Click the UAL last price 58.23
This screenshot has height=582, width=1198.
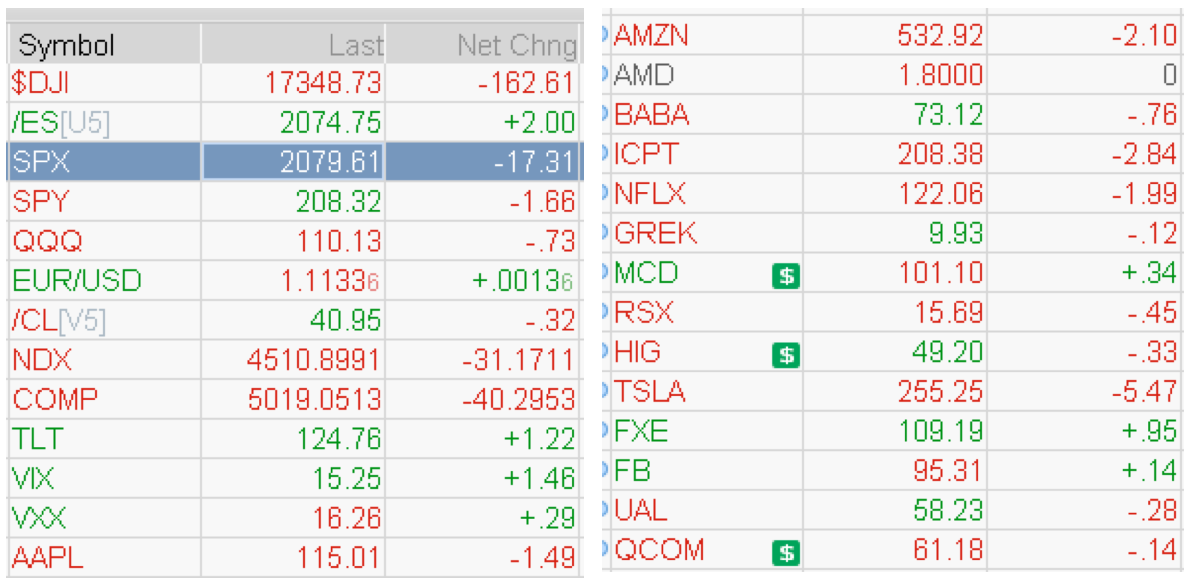948,510
